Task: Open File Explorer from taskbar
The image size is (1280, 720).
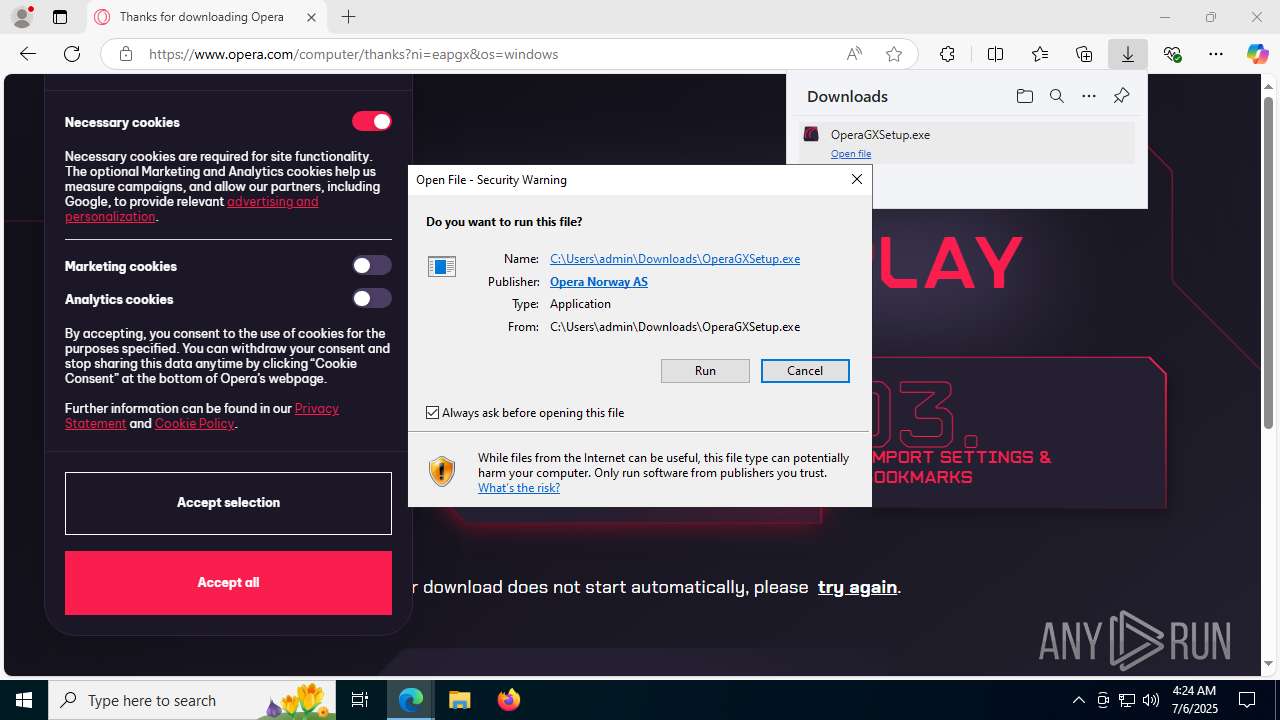Action: pyautogui.click(x=459, y=700)
